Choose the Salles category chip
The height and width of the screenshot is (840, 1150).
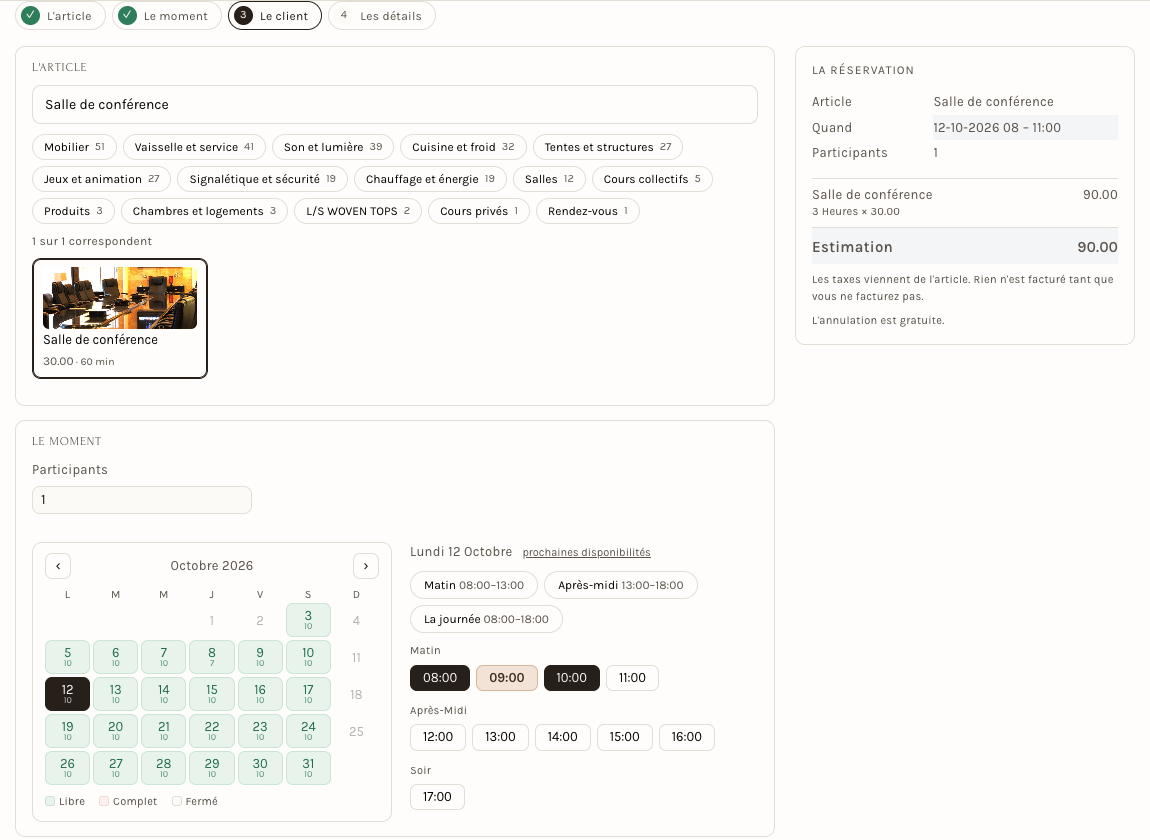(x=549, y=179)
